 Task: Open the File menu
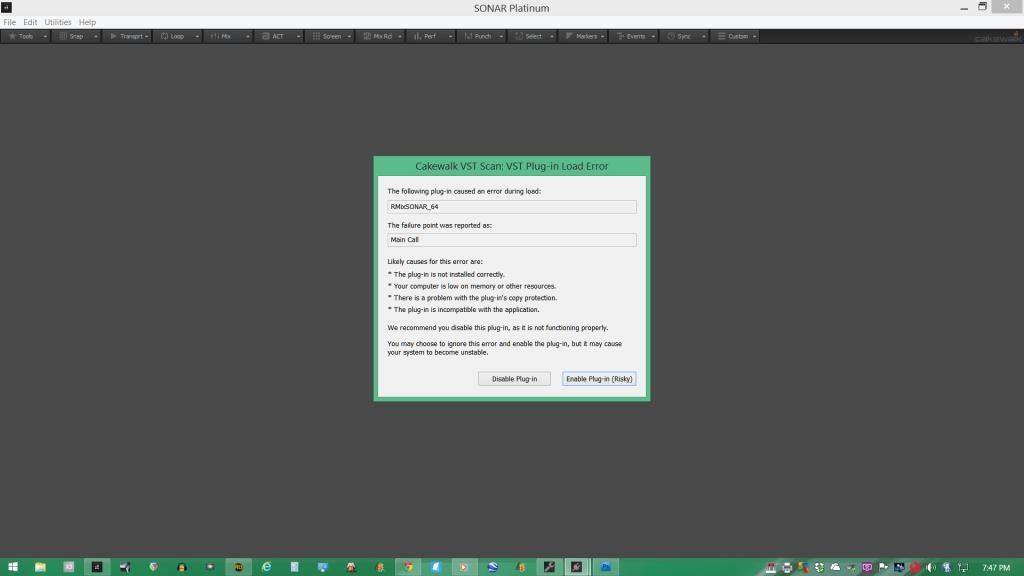10,22
